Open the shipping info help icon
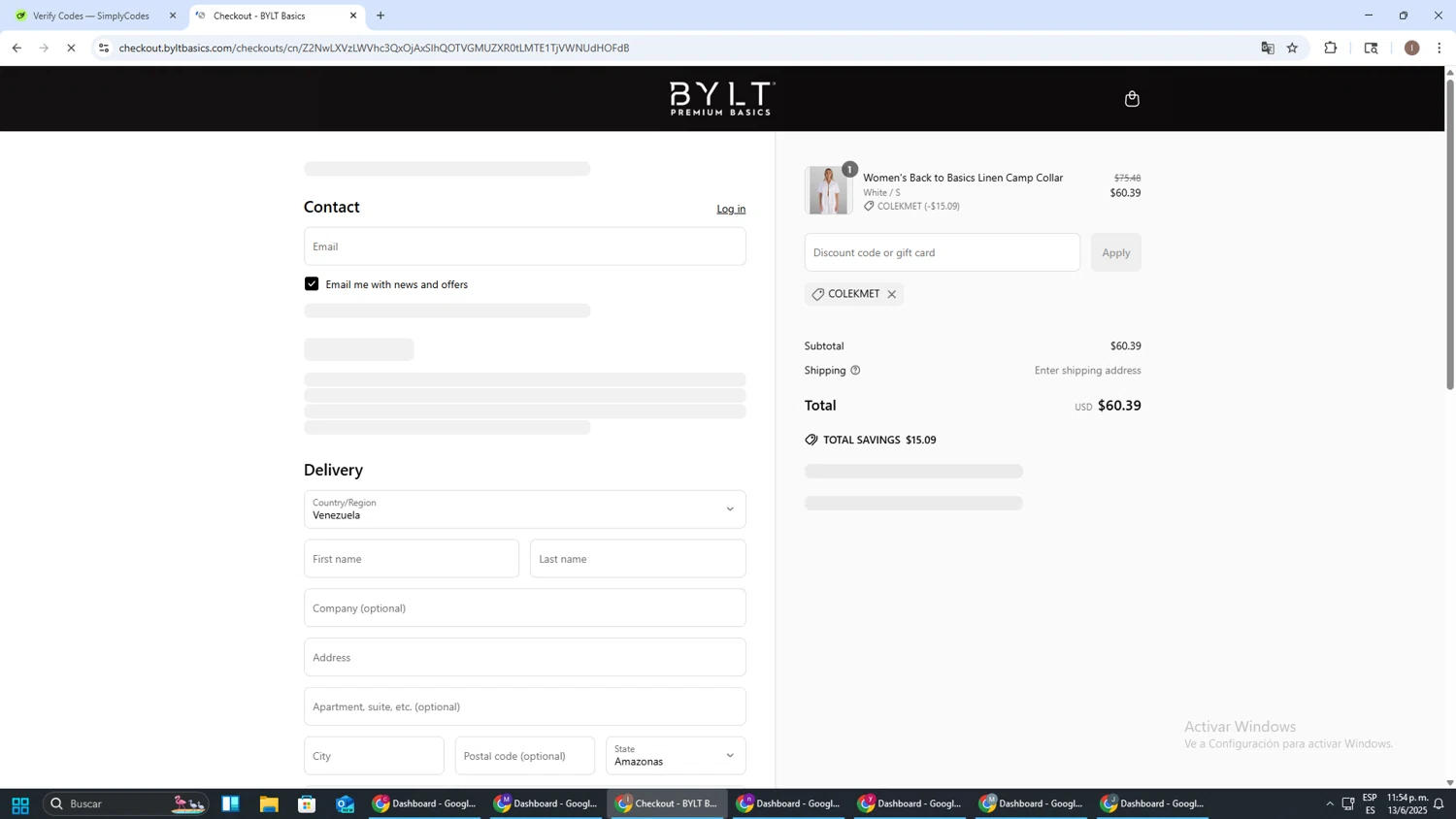1456x819 pixels. tap(855, 371)
